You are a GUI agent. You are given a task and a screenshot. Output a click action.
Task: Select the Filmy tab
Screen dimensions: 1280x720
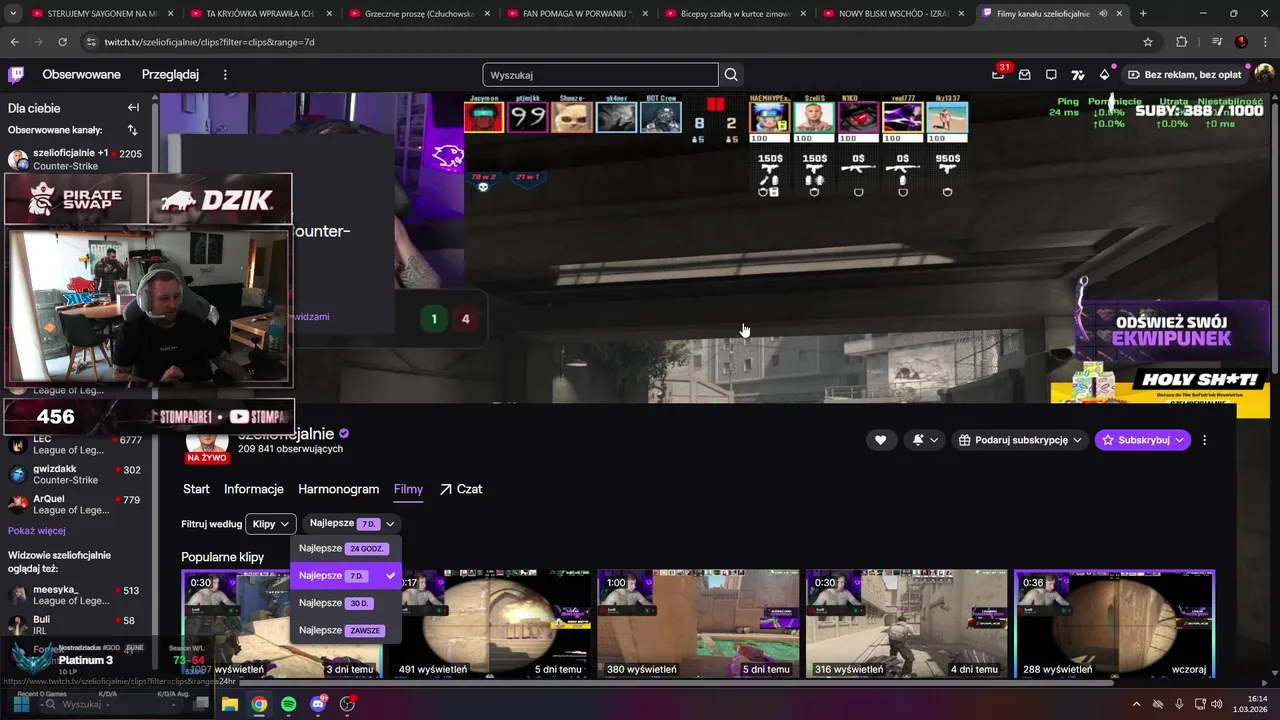click(408, 489)
